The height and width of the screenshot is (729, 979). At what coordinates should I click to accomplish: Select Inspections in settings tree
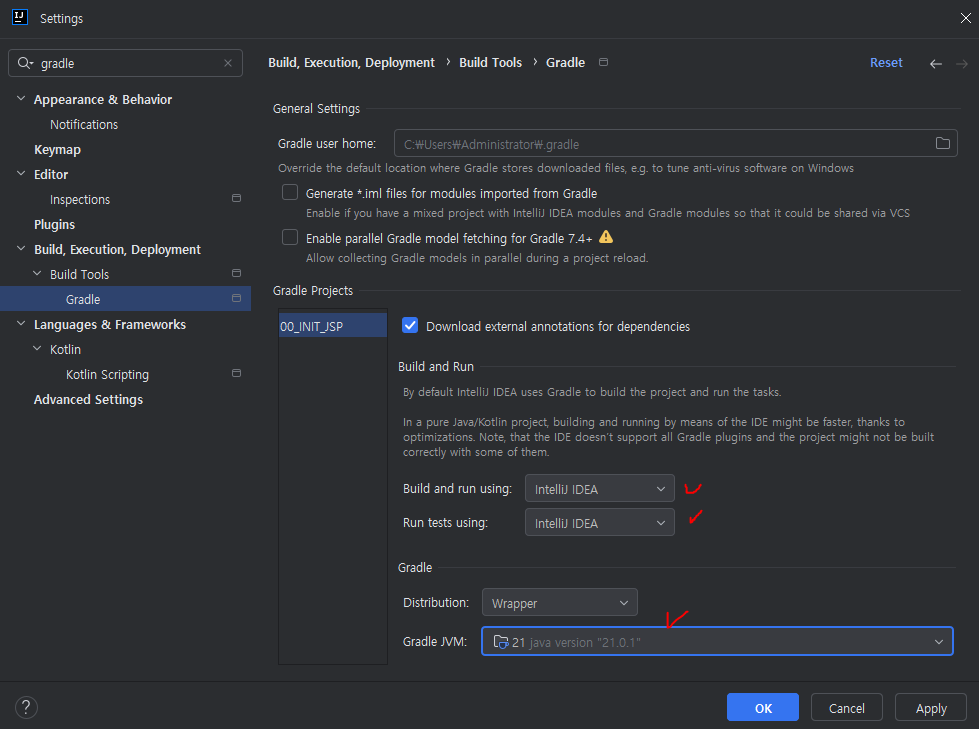point(80,200)
